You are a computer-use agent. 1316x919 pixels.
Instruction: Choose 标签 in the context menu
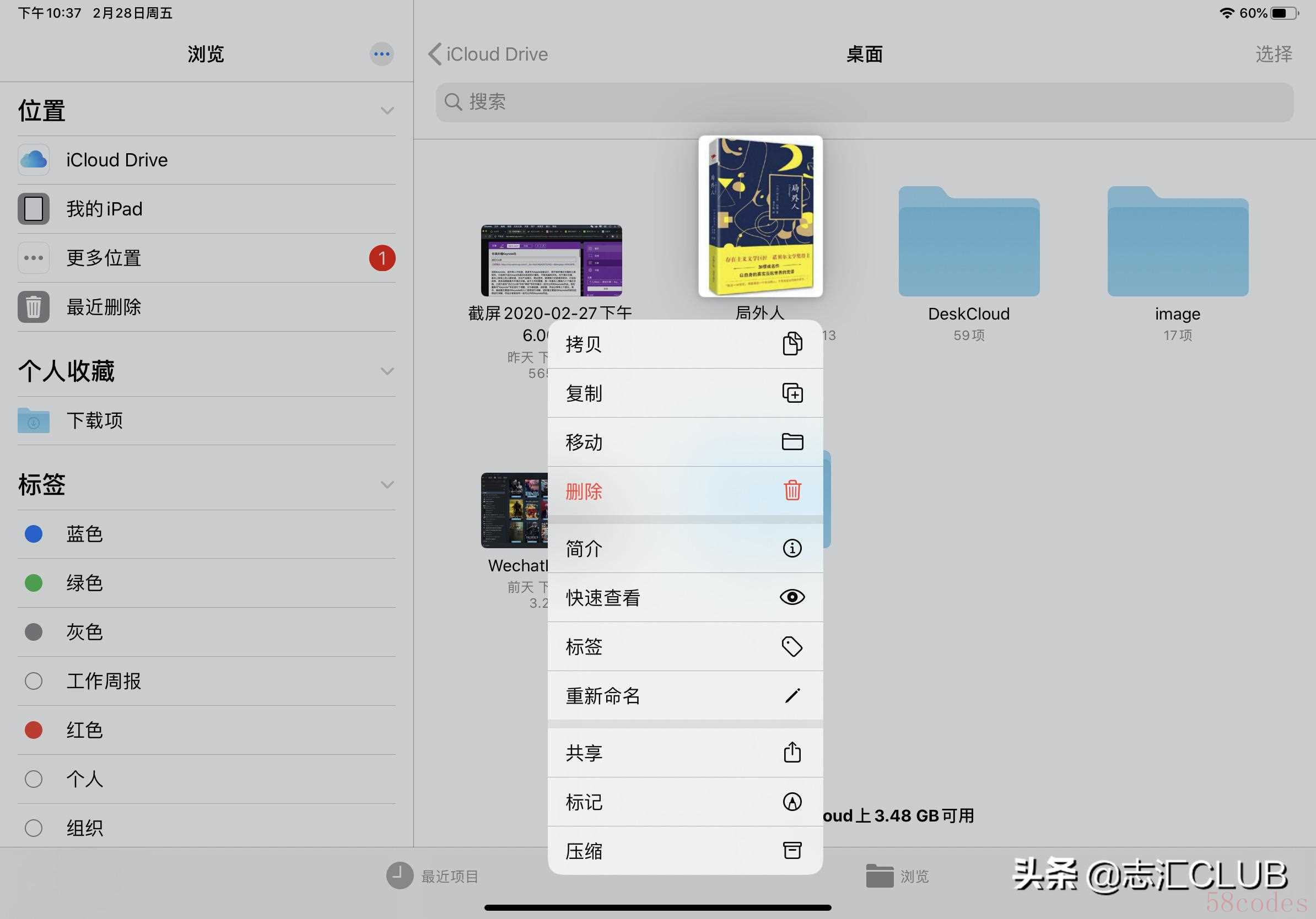coord(685,646)
